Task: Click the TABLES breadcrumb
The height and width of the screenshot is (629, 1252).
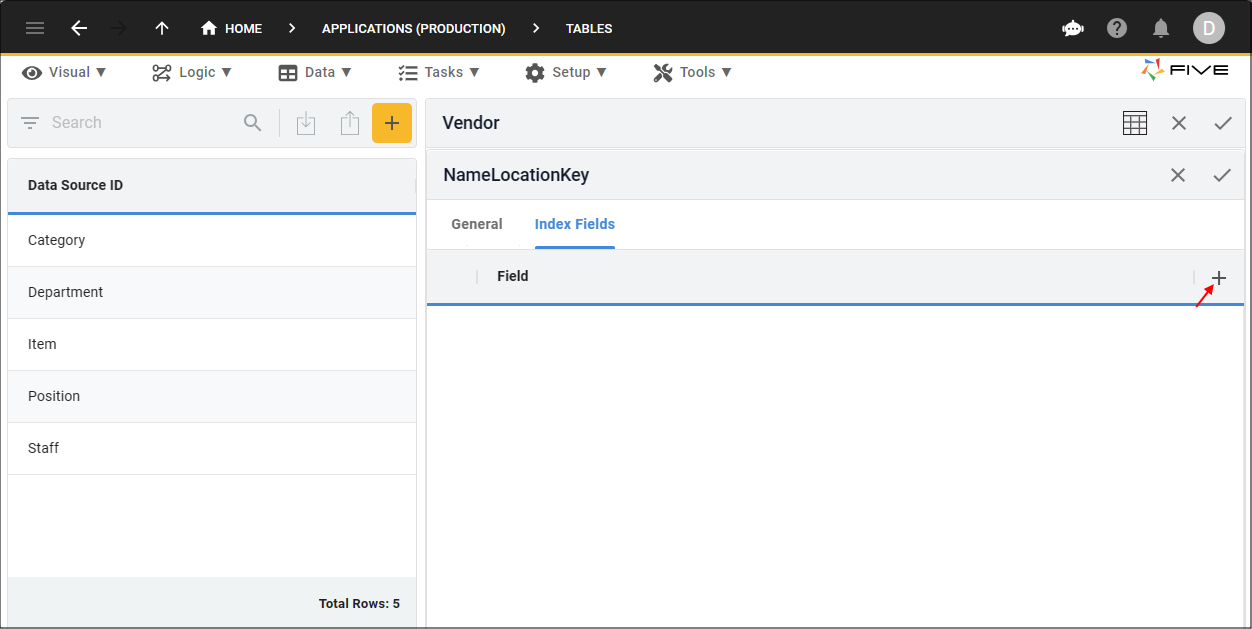Action: point(589,28)
